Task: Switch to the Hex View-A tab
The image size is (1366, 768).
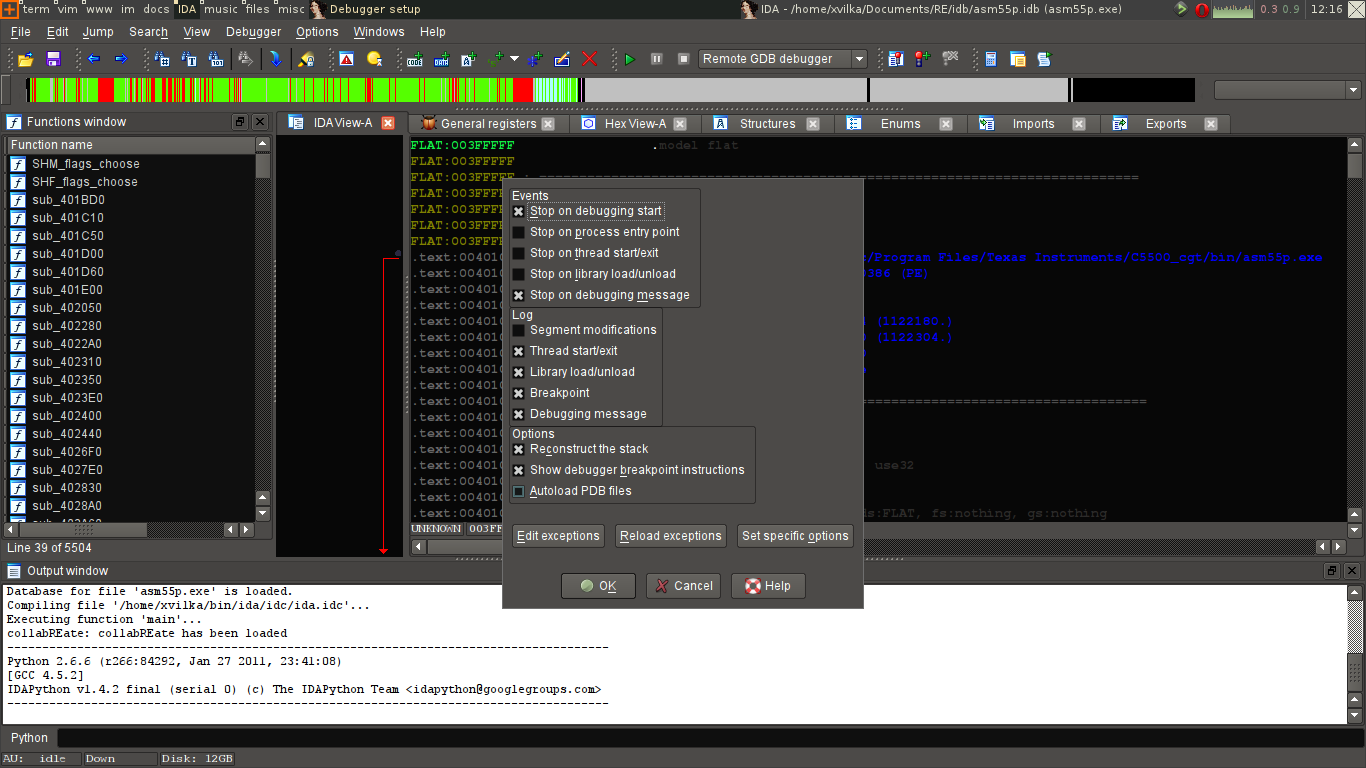Action: point(635,124)
